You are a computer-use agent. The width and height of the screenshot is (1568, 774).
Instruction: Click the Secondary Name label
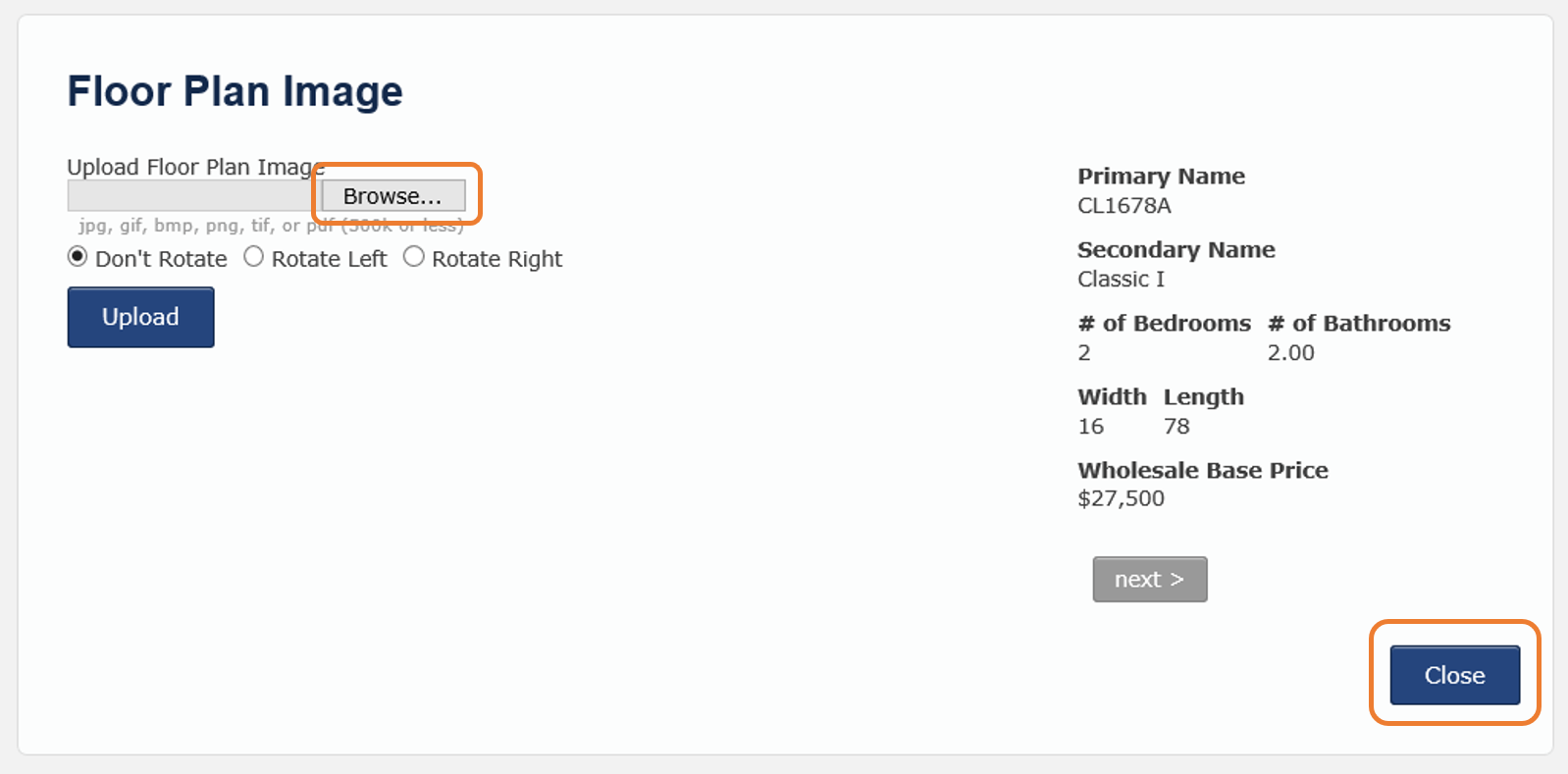1176,250
